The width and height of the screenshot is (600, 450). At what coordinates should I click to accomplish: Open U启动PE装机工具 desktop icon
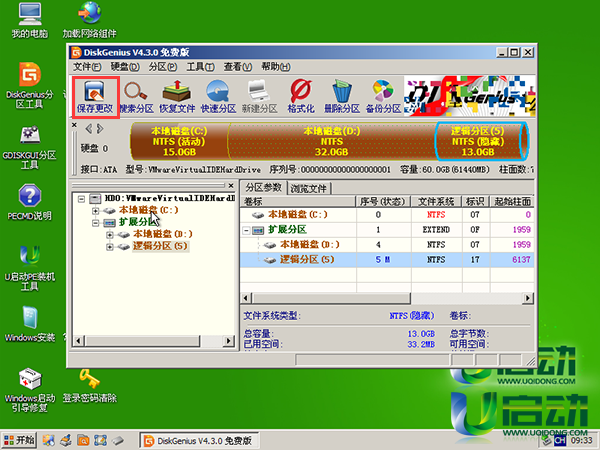coord(30,268)
